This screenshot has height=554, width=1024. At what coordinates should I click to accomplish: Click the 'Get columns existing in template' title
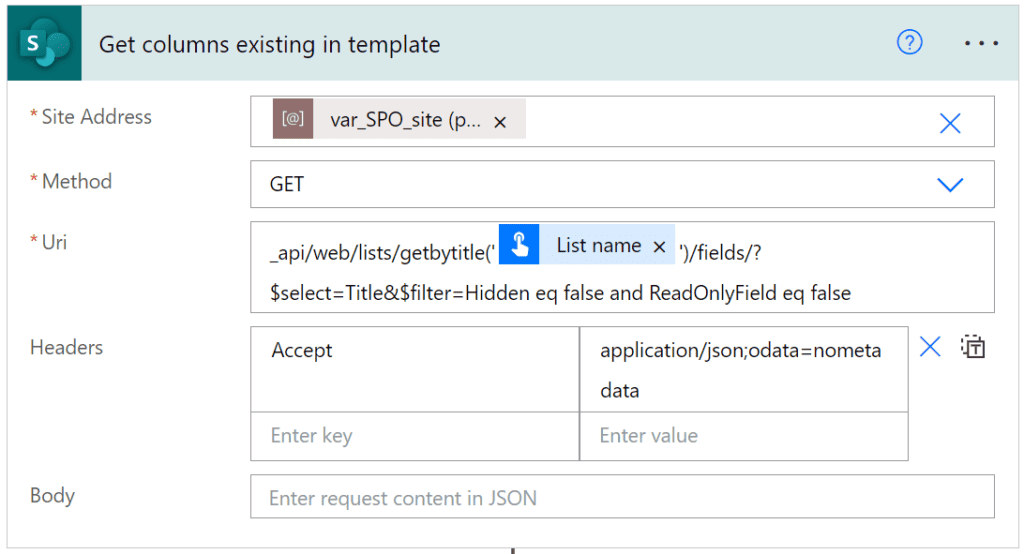(269, 44)
